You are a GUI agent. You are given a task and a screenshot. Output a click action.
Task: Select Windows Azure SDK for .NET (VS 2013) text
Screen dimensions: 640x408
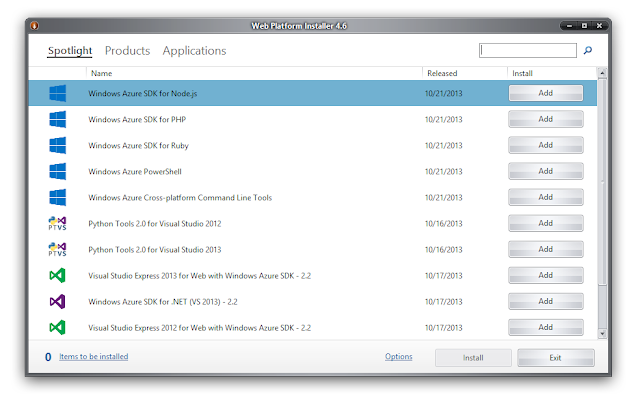click(x=163, y=302)
